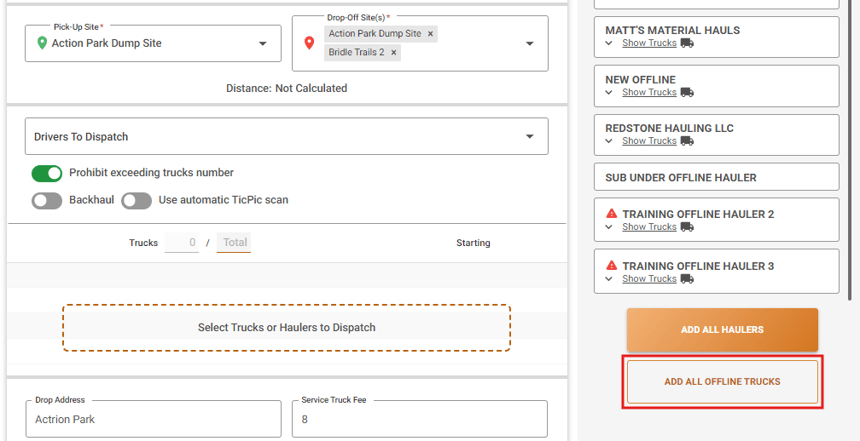This screenshot has width=860, height=441.
Task: Click truck icon for New Offline
Action: [687, 92]
